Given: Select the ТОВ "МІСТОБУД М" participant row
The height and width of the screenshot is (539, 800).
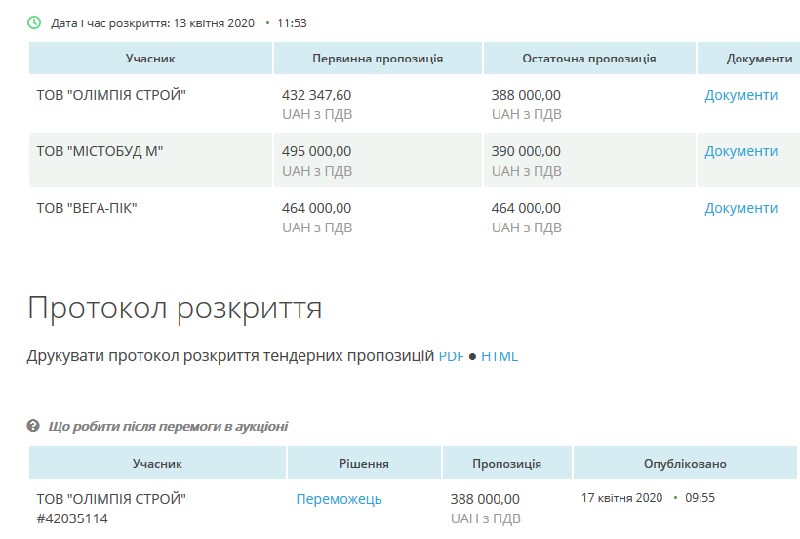Looking at the screenshot, I should [x=100, y=151].
